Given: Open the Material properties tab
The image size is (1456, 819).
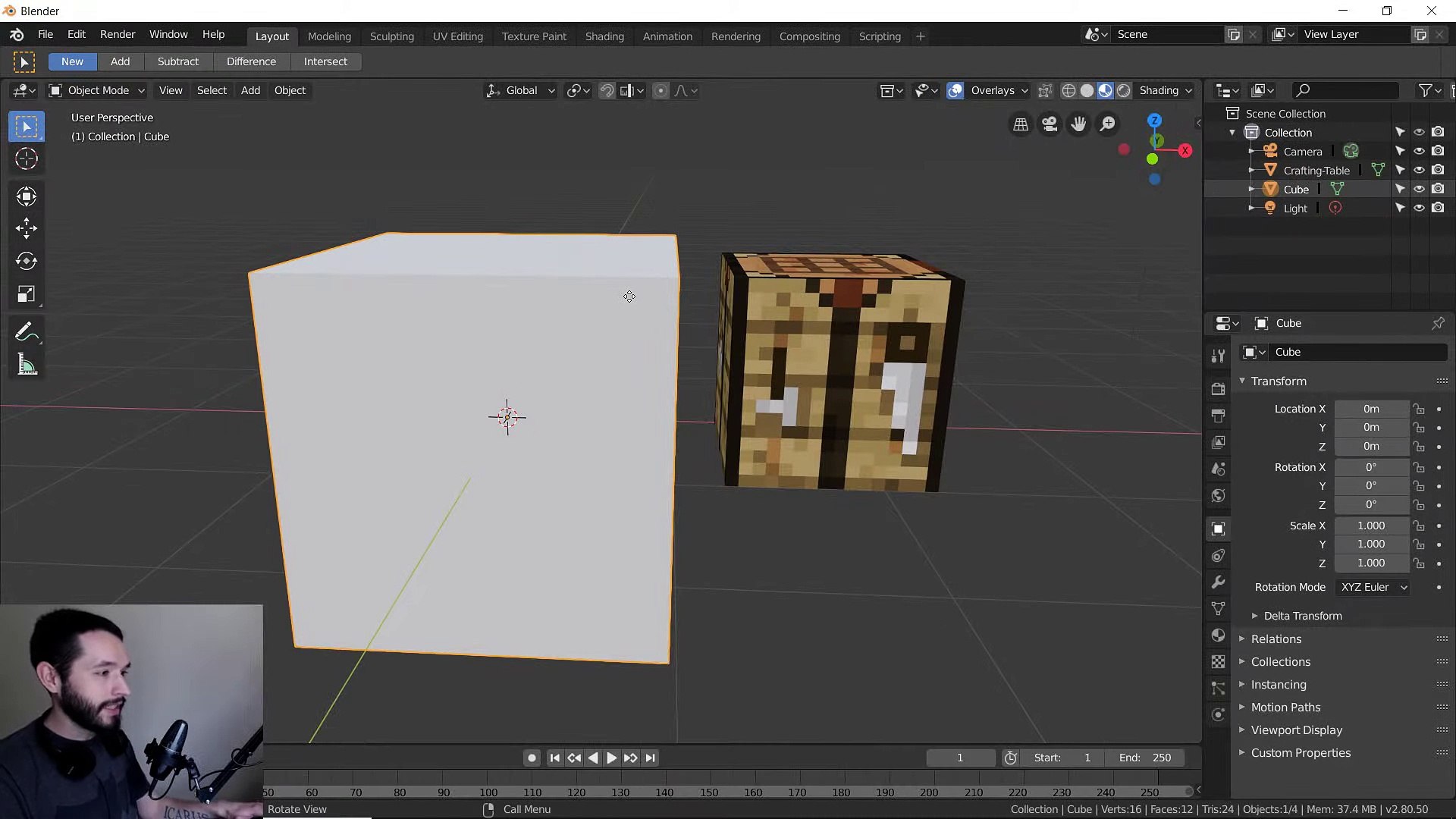Looking at the screenshot, I should coord(1218,635).
